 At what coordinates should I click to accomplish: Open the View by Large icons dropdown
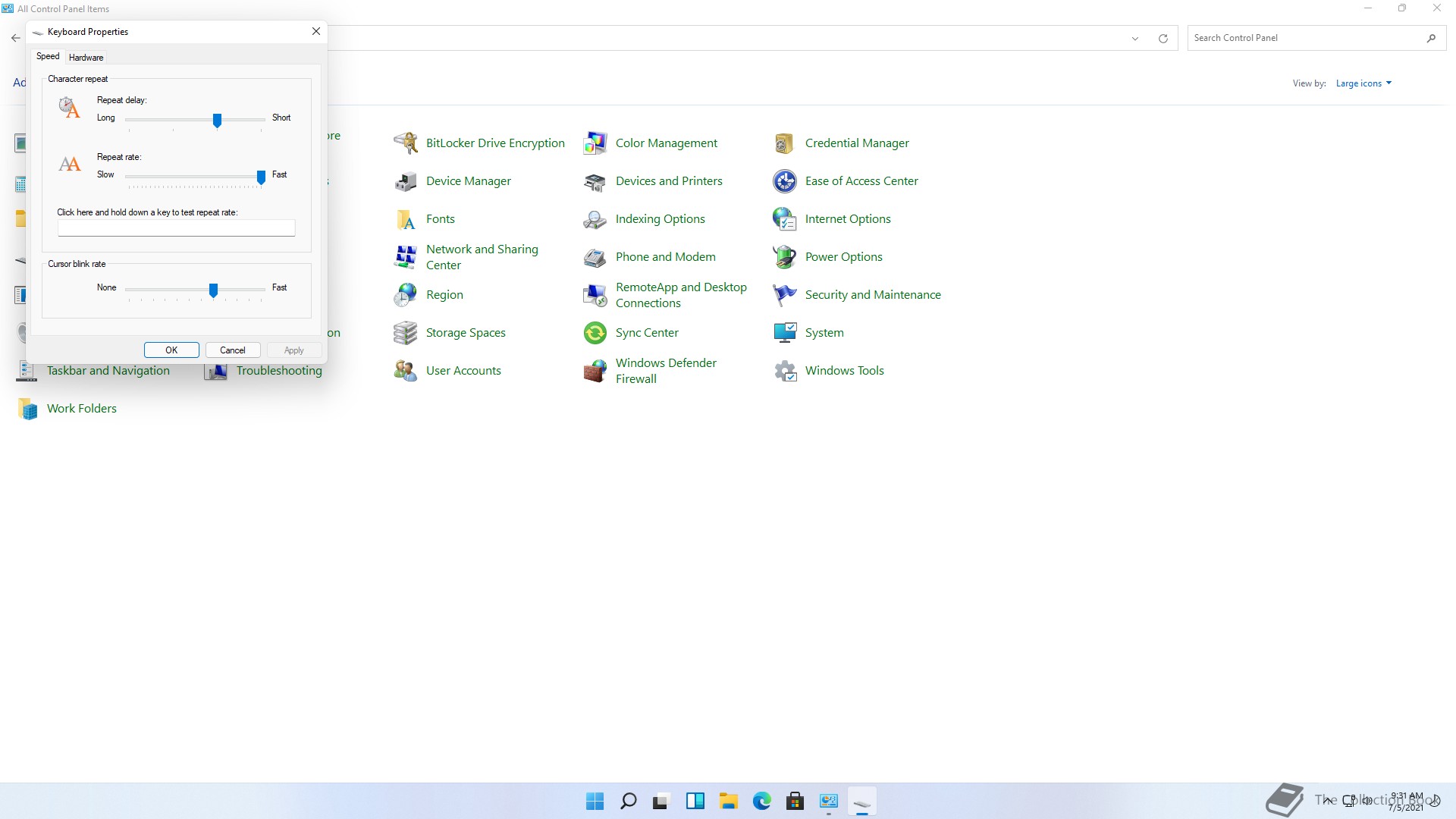tap(1363, 83)
